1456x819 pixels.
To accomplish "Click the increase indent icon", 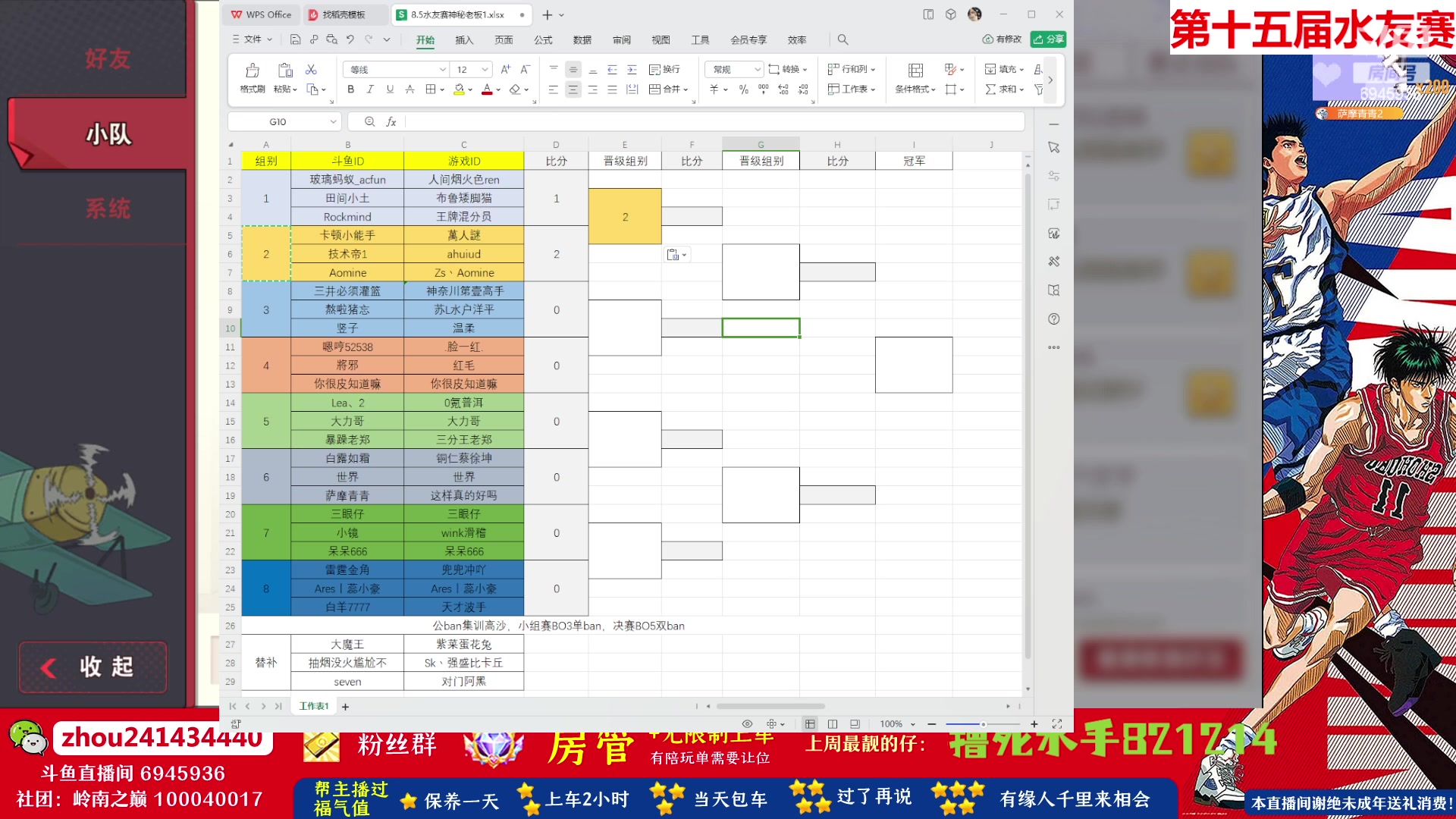I will pyautogui.click(x=632, y=69).
